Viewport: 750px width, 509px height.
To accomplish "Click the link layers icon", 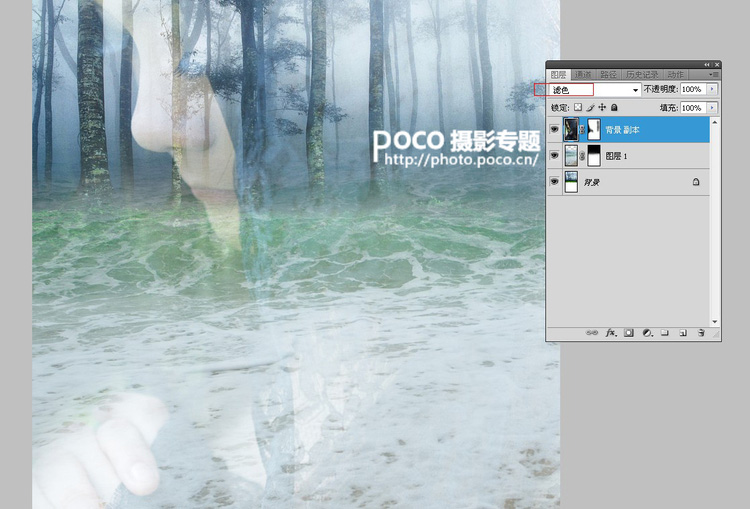I will pos(592,332).
